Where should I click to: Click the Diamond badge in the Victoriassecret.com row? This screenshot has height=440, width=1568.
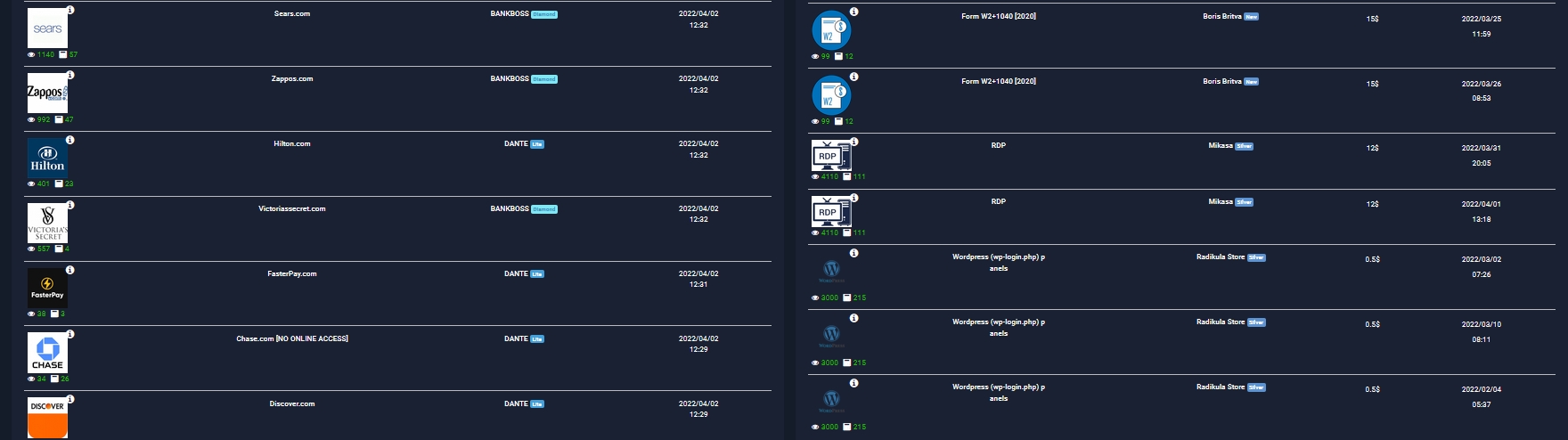tap(544, 209)
